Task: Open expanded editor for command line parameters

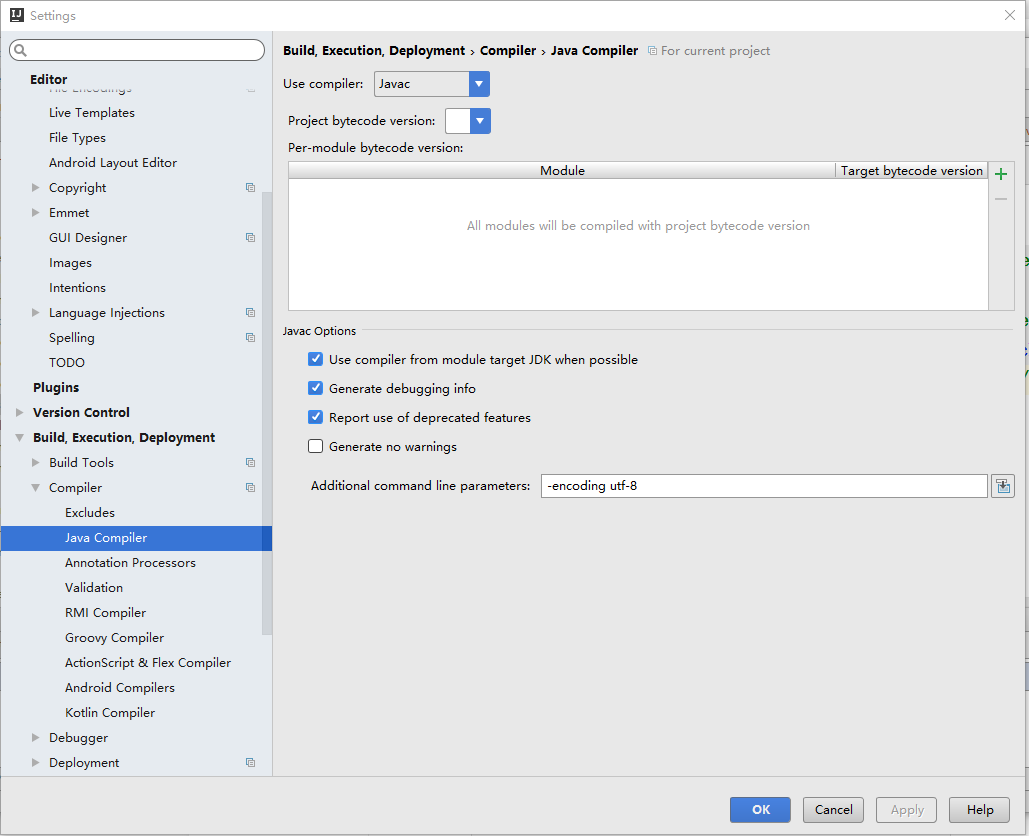Action: click(1002, 485)
